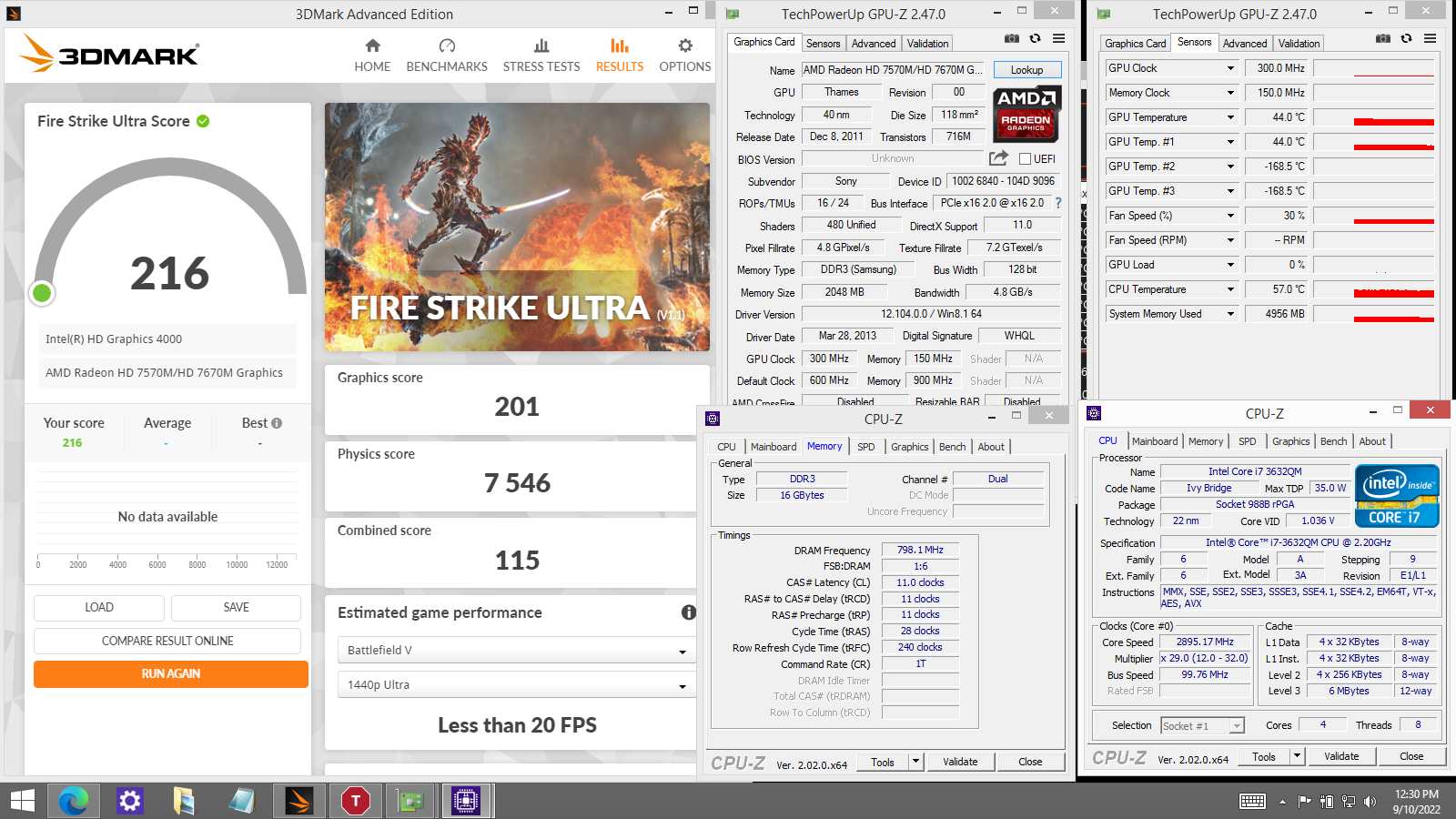Open the Fan Speed (%) sensor dropdown
Screen dimensions: 1456x819
pos(1230,216)
